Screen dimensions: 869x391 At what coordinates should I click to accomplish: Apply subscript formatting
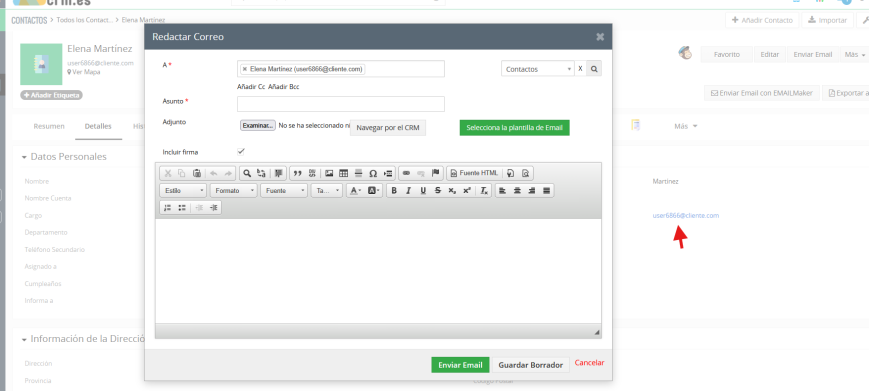tap(452, 191)
